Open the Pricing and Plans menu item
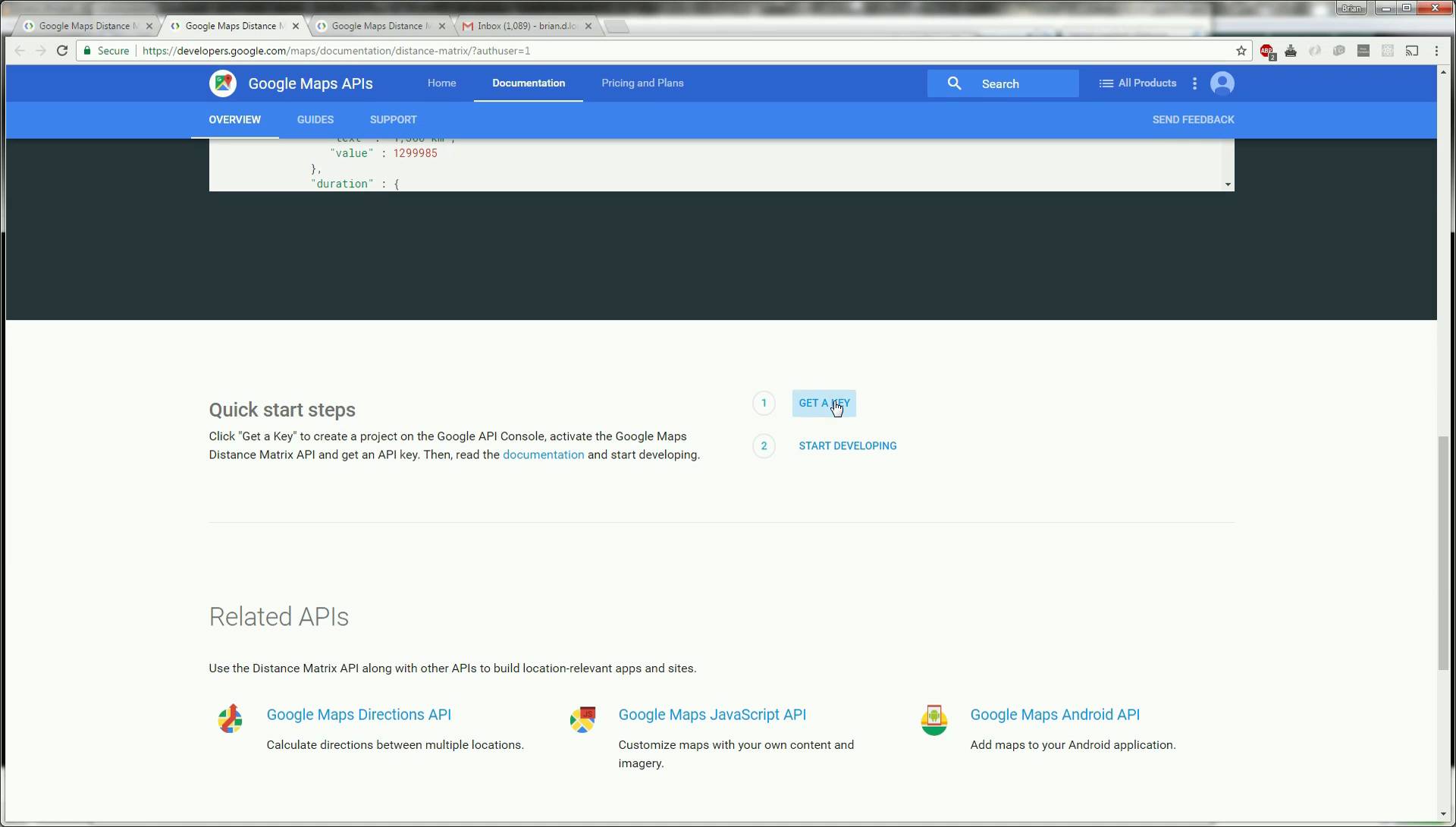Viewport: 1456px width, 827px height. click(642, 83)
